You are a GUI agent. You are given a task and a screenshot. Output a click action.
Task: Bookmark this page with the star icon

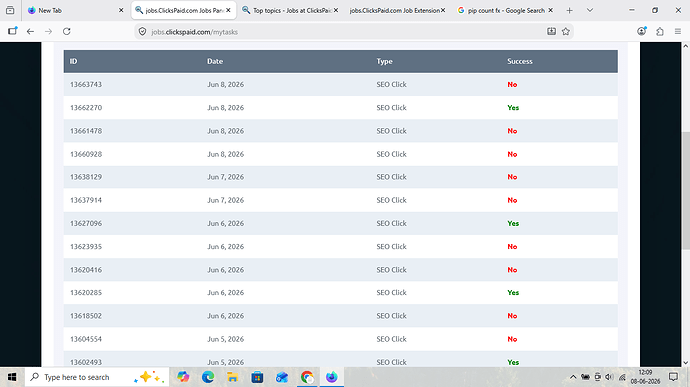pyautogui.click(x=566, y=31)
